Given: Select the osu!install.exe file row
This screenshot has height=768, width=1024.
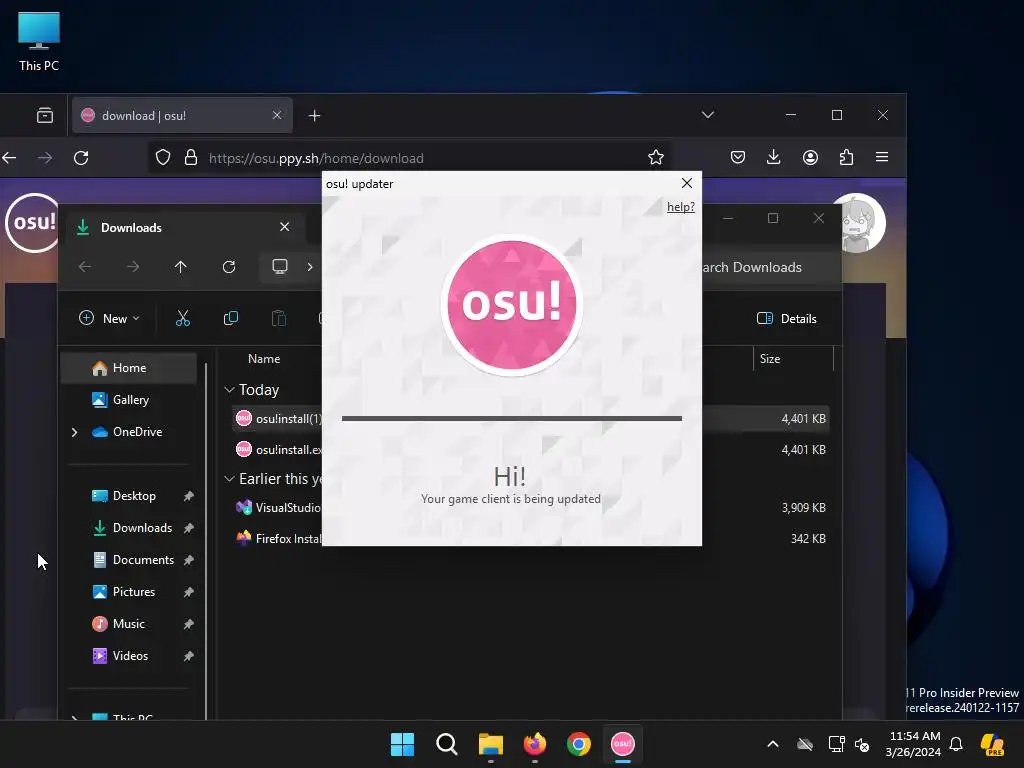Looking at the screenshot, I should pos(531,450).
